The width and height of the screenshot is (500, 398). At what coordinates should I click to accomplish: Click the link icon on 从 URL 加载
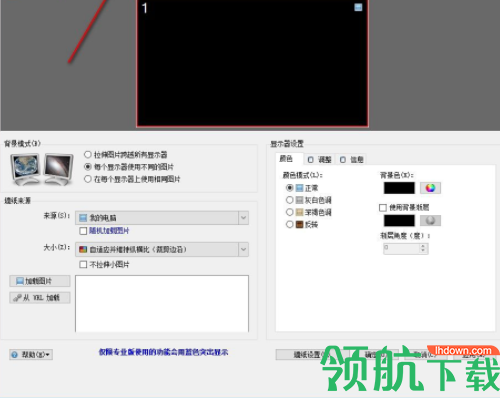pyautogui.click(x=17, y=298)
